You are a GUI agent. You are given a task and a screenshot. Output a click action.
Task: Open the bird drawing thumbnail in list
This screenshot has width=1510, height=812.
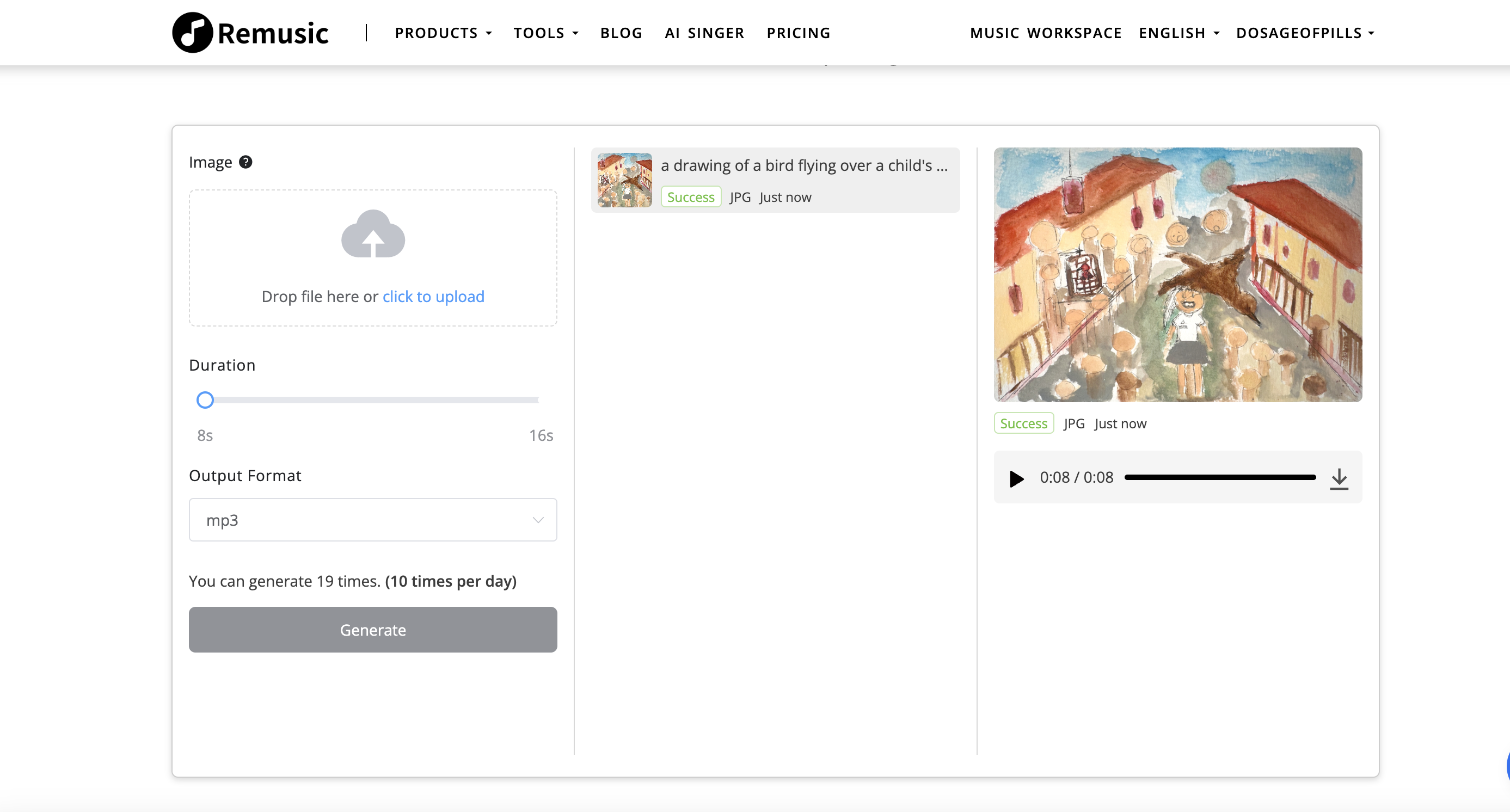click(x=624, y=180)
